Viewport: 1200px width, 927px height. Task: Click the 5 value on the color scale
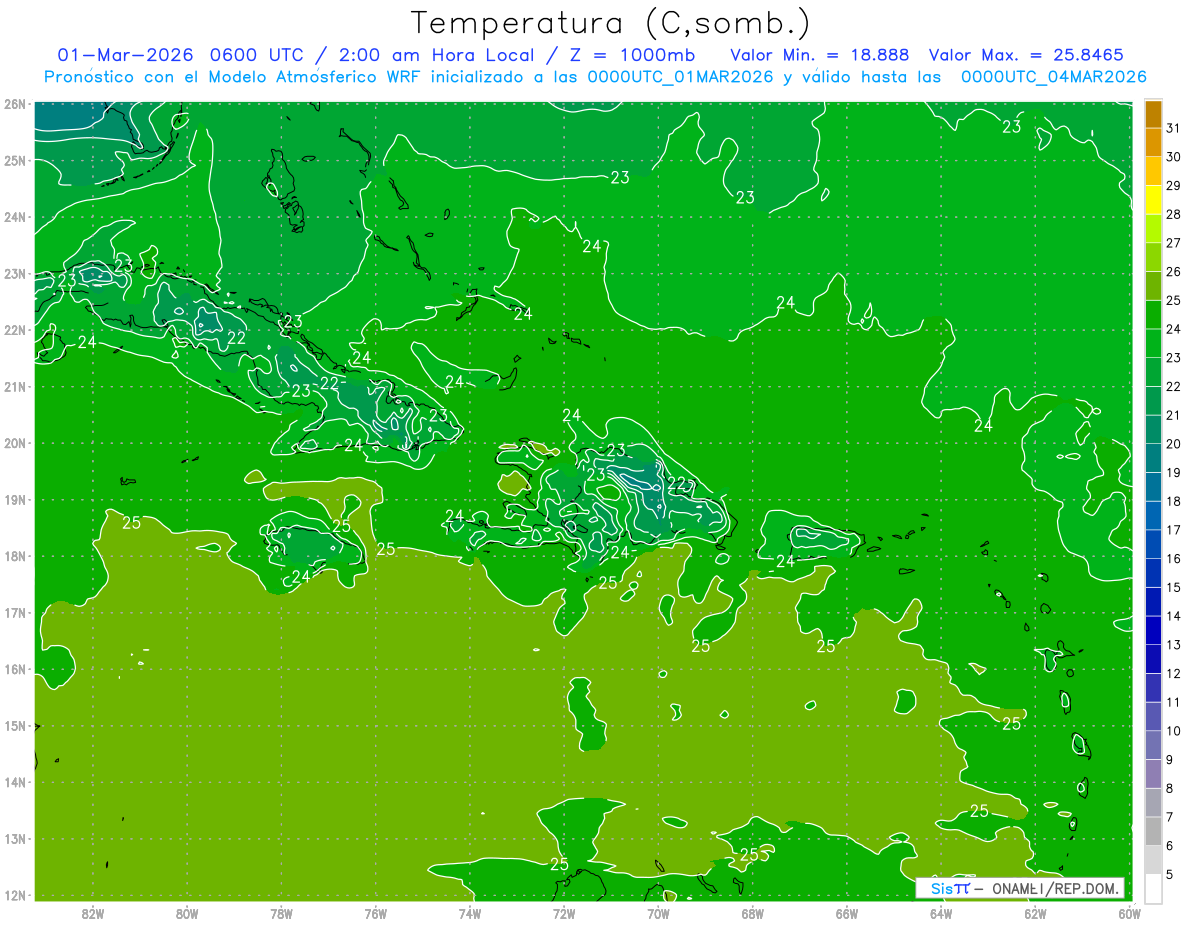(1170, 875)
